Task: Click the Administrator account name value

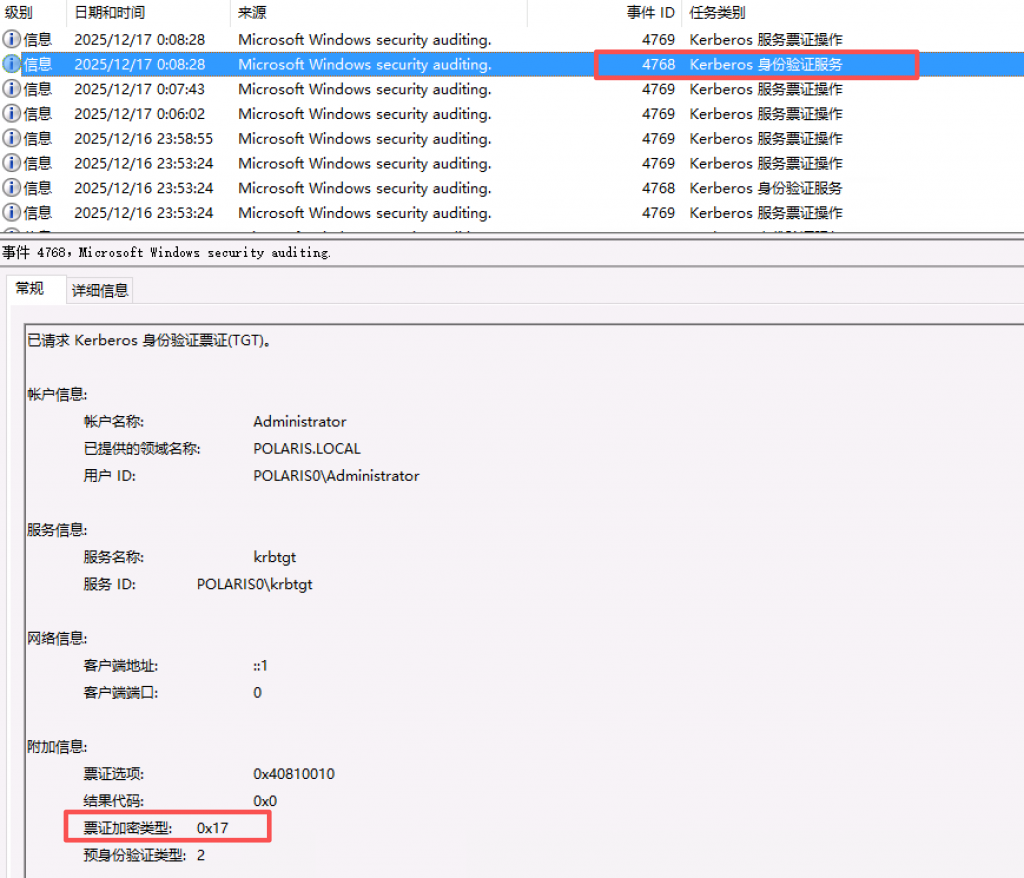Action: [x=300, y=422]
